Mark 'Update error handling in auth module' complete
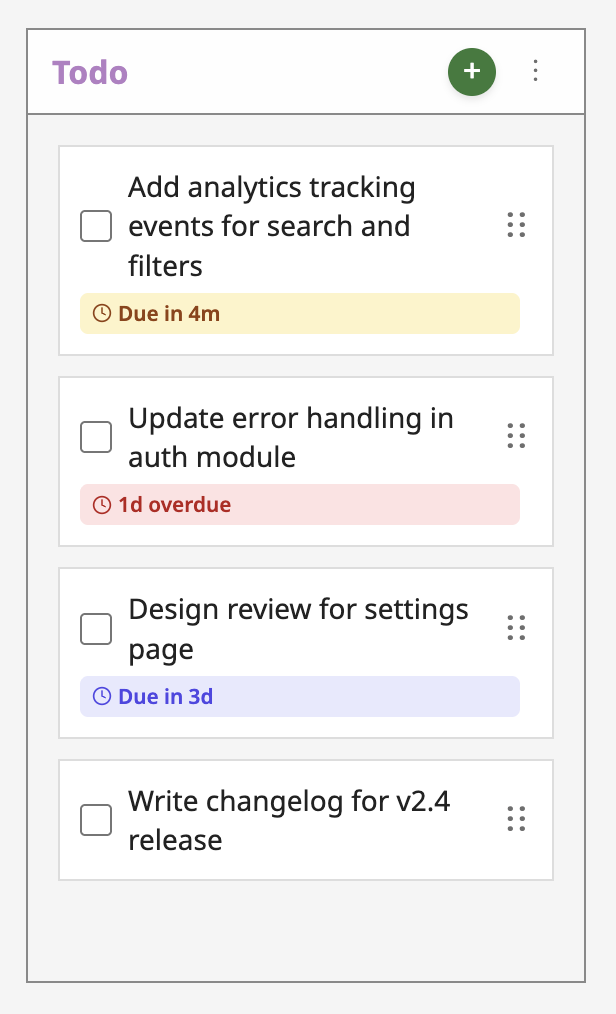616x1014 pixels. point(96,436)
